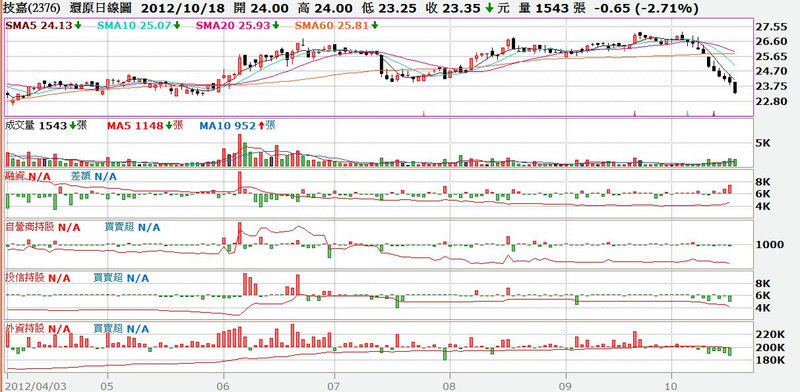
Task: Click the MA5 1148 張 volume label
Action: click(x=145, y=126)
